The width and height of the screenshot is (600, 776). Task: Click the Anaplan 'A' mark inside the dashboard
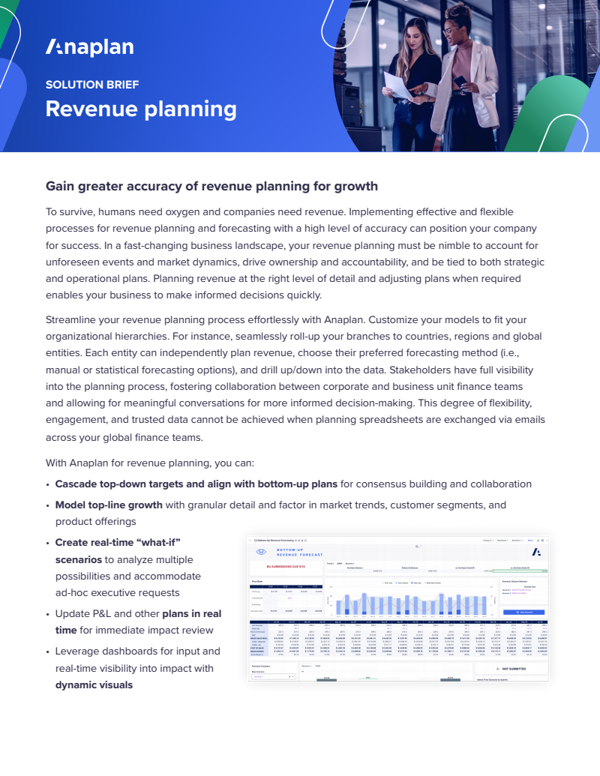click(x=536, y=552)
